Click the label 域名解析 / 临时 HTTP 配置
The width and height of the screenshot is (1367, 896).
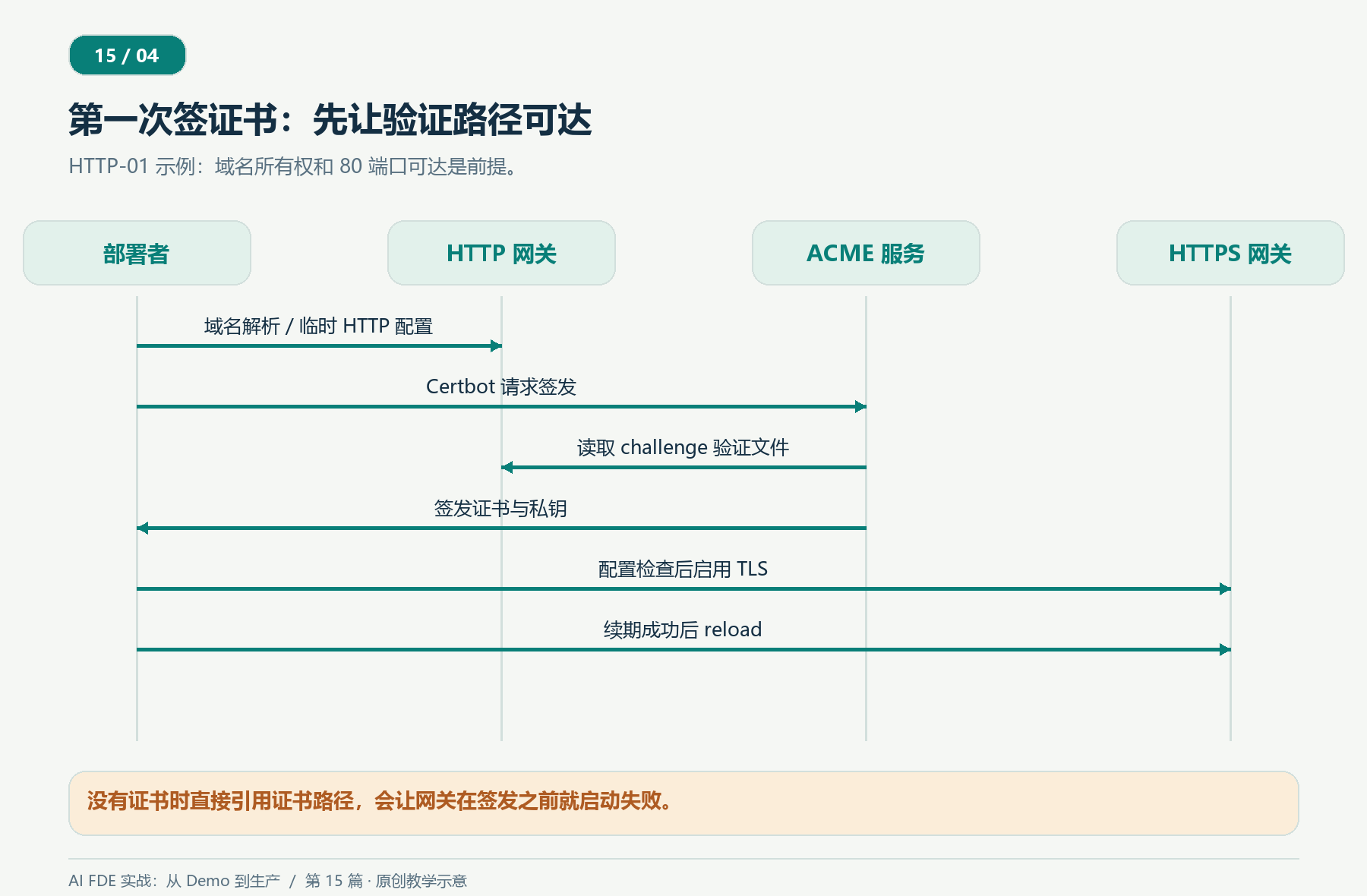[318, 327]
